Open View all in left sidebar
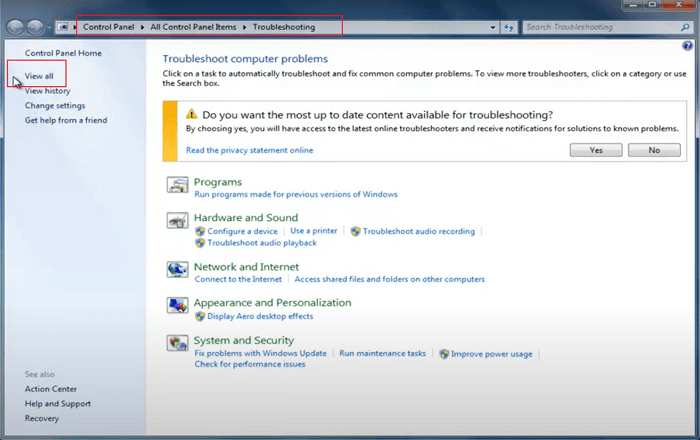The image size is (700, 440). (39, 76)
